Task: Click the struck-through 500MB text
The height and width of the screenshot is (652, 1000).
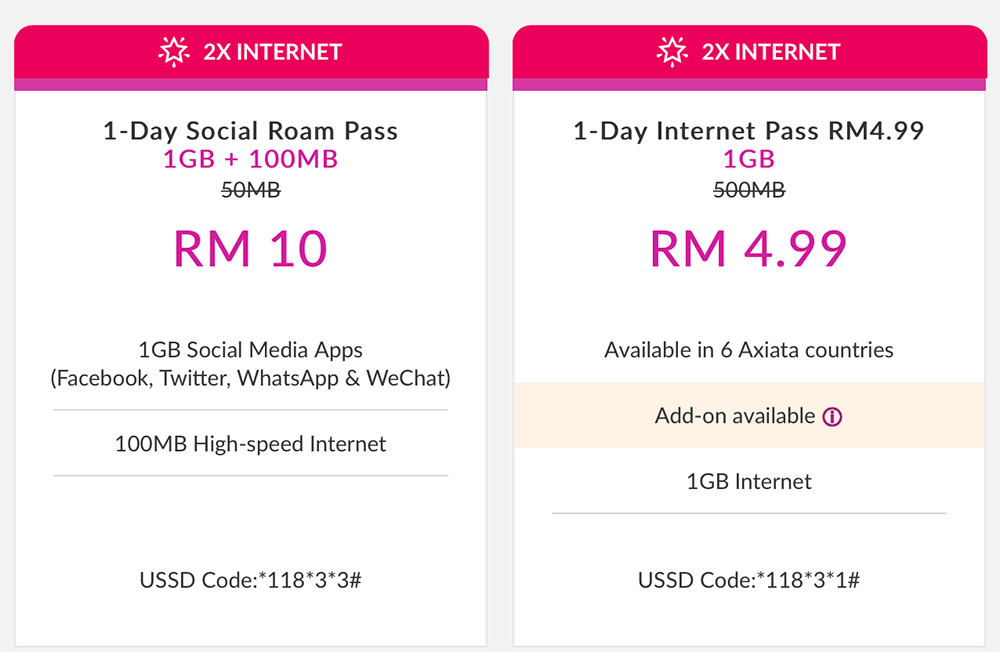Action: 748,190
